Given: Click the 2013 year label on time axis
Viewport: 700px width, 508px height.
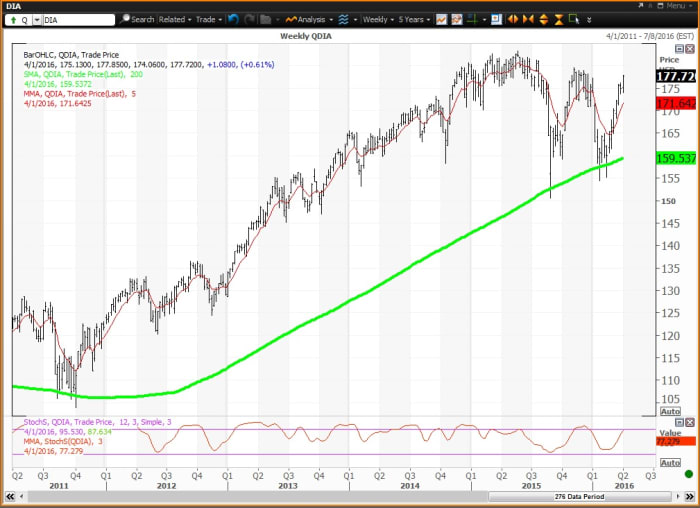Looking at the screenshot, I should coord(288,486).
